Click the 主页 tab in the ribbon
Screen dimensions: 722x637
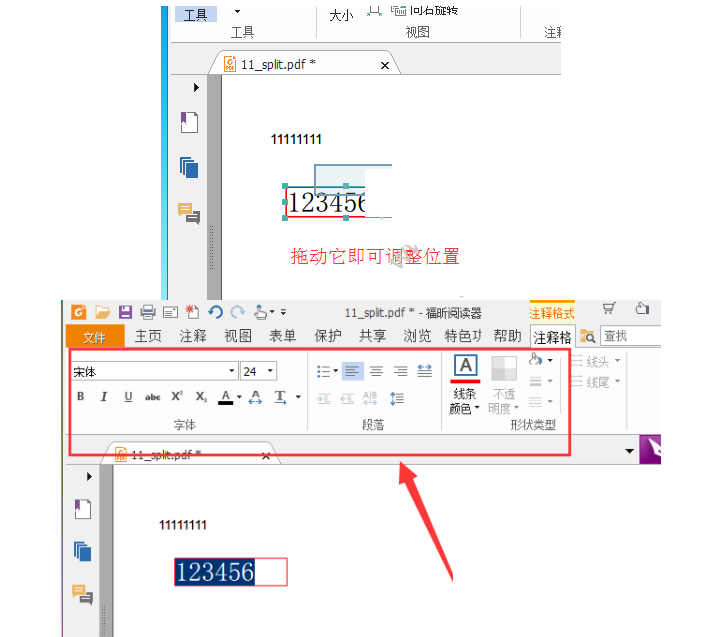pyautogui.click(x=149, y=336)
